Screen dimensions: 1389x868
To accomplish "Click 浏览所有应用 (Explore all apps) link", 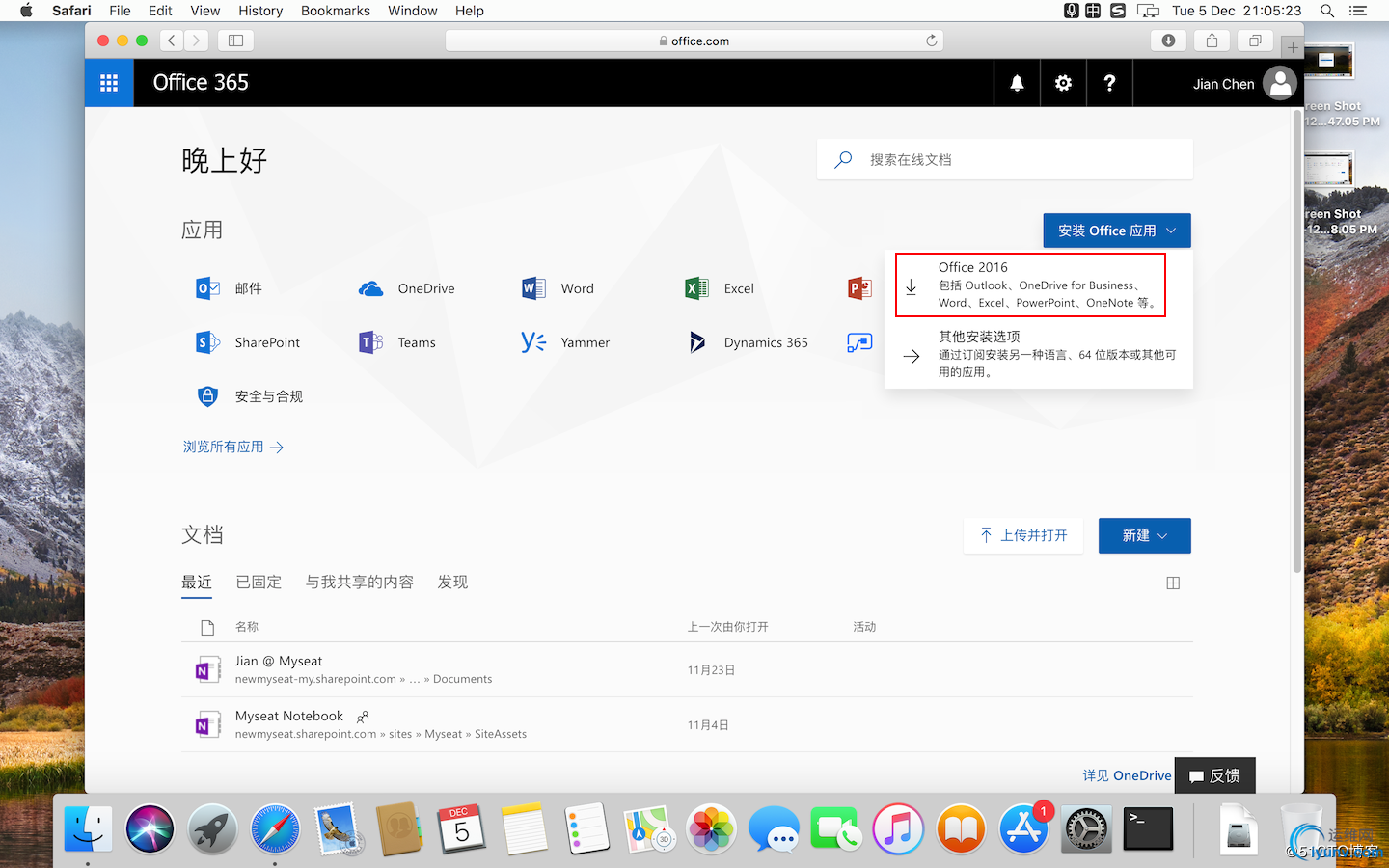I will click(x=233, y=448).
